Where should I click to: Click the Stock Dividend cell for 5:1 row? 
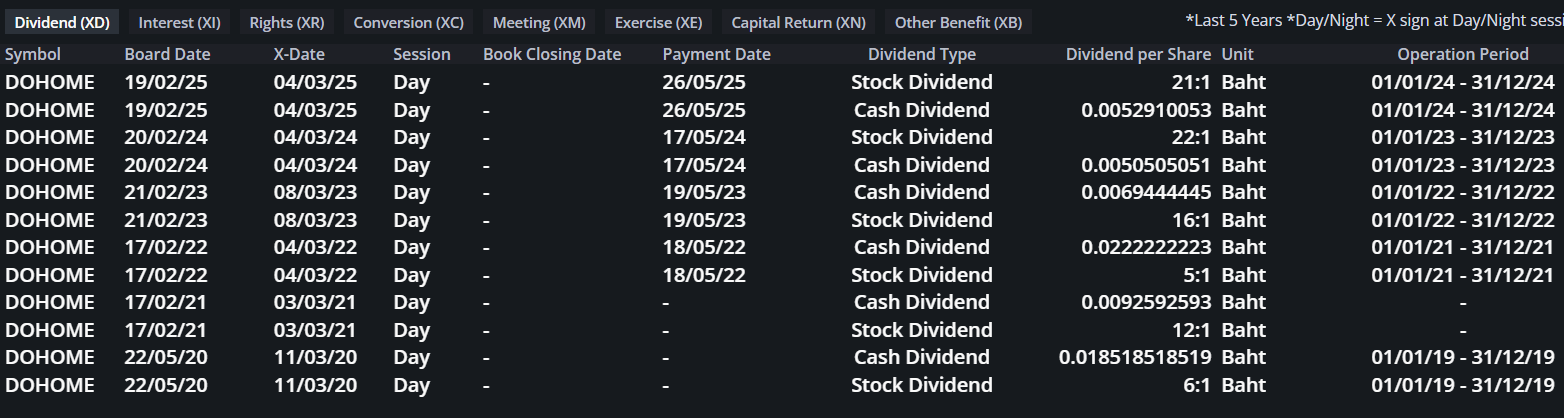pos(922,275)
